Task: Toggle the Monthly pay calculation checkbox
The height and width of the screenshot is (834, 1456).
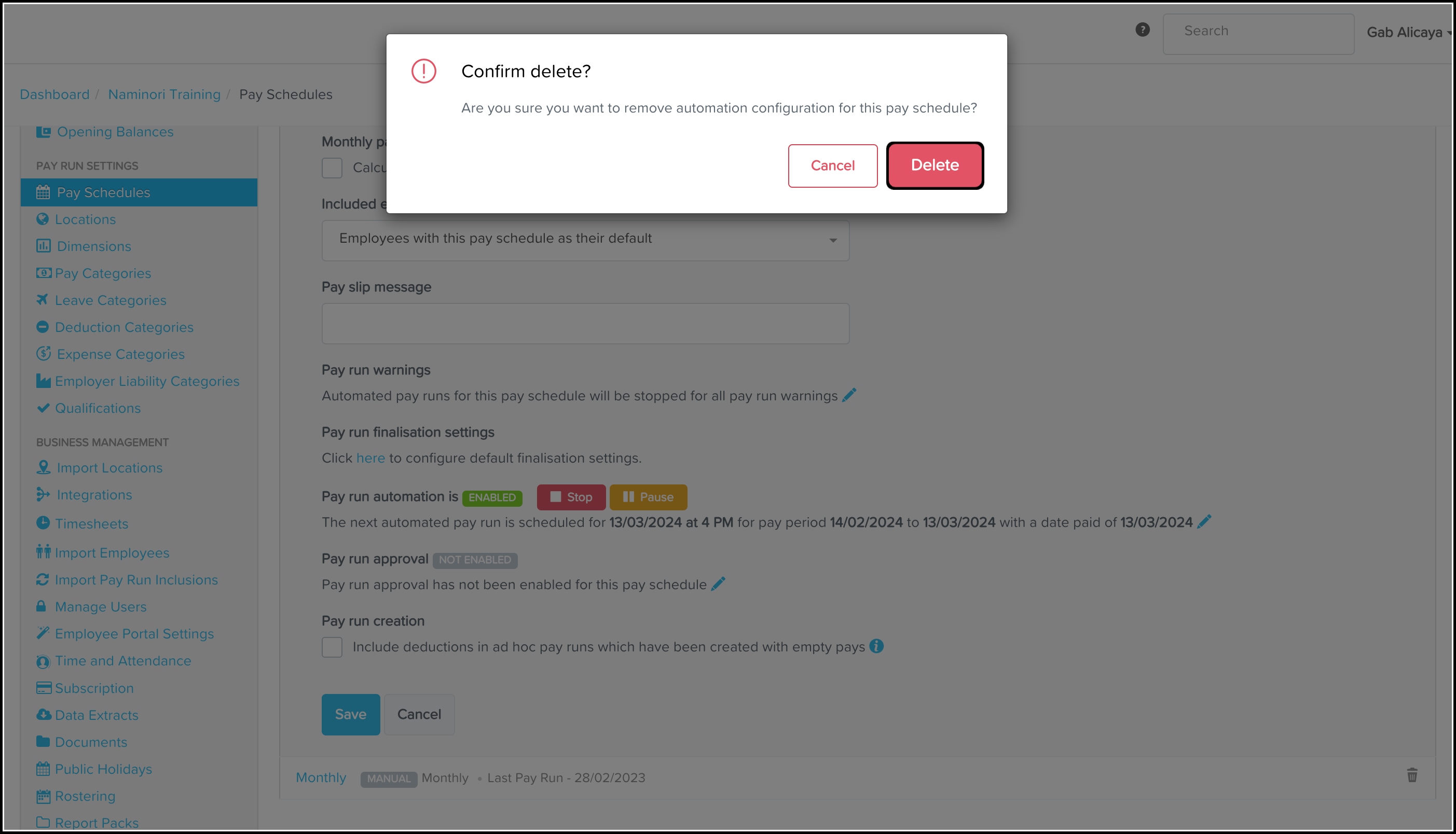Action: point(332,168)
